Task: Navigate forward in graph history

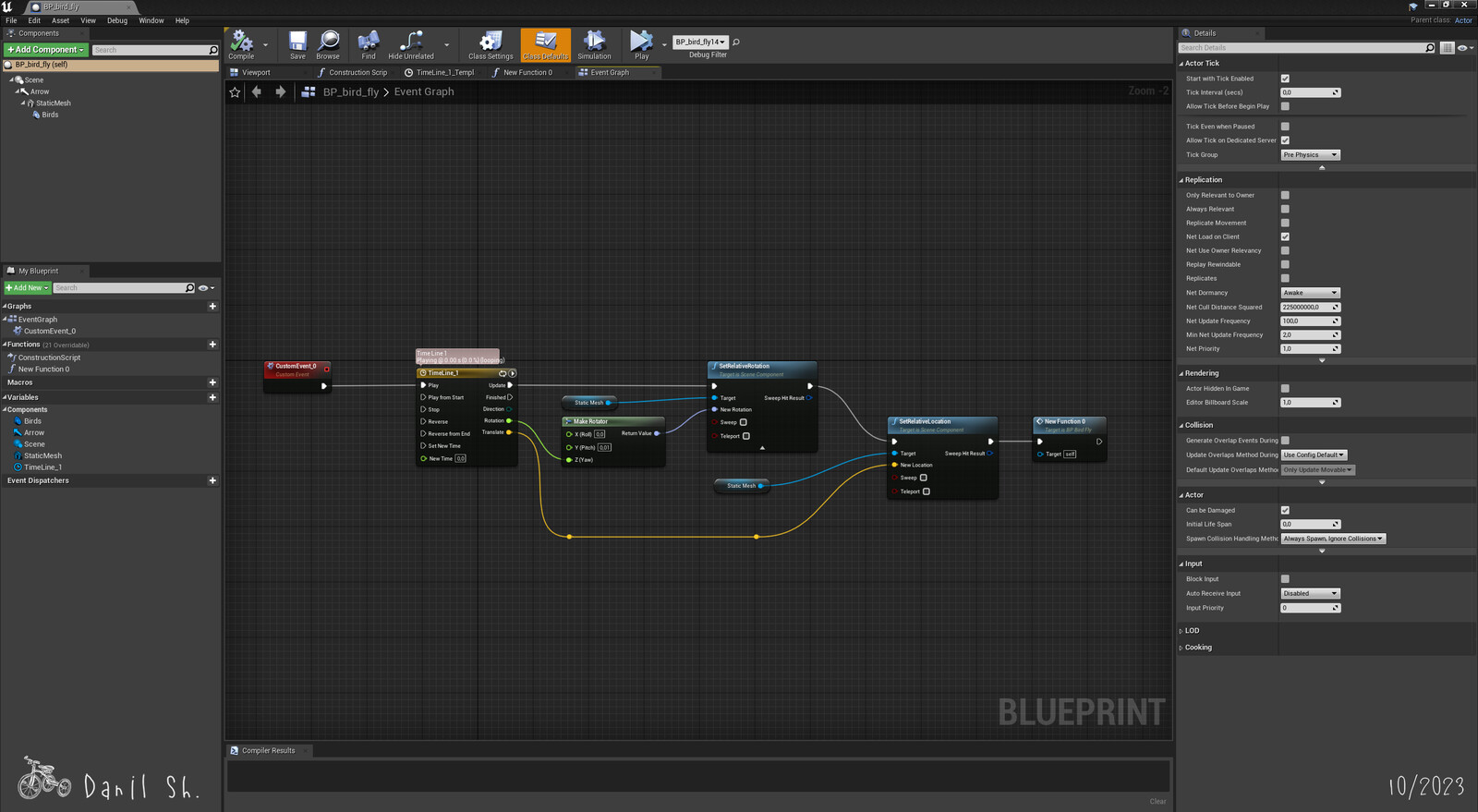Action: click(x=280, y=91)
